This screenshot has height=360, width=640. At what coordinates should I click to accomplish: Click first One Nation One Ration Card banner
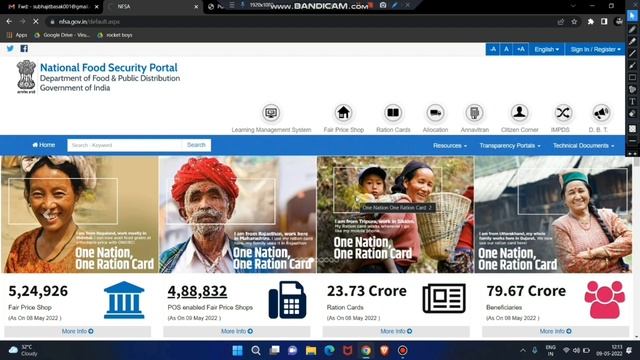point(80,215)
